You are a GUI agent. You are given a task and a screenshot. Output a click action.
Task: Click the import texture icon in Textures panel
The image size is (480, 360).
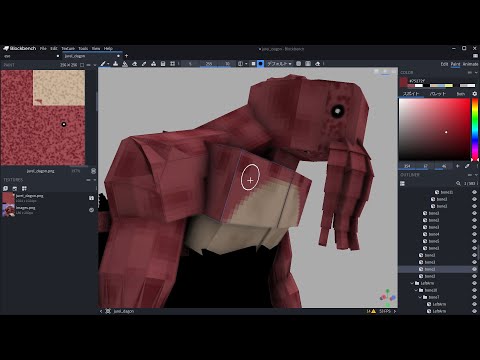click(x=6, y=188)
